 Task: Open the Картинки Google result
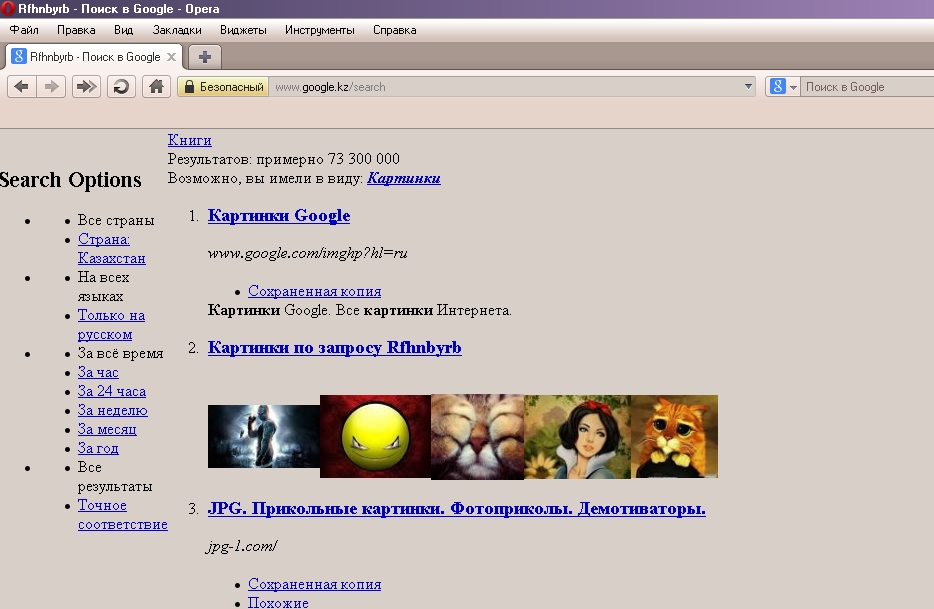click(279, 216)
